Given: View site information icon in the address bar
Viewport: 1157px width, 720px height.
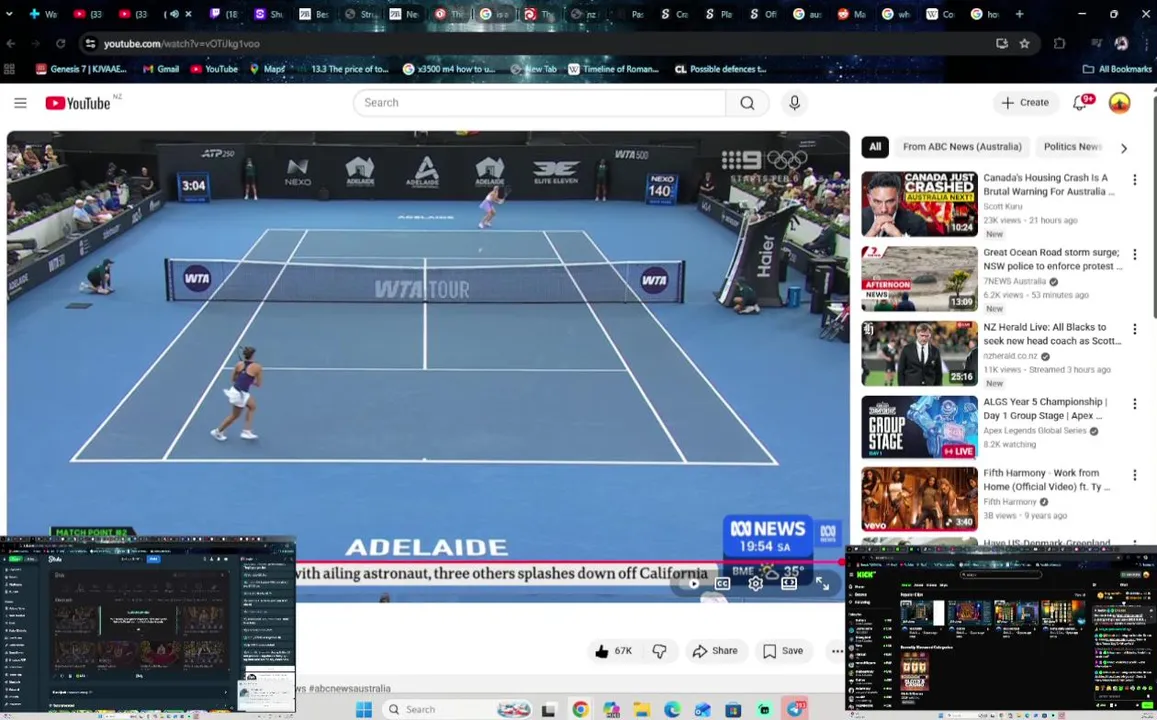Looking at the screenshot, I should 90,44.
